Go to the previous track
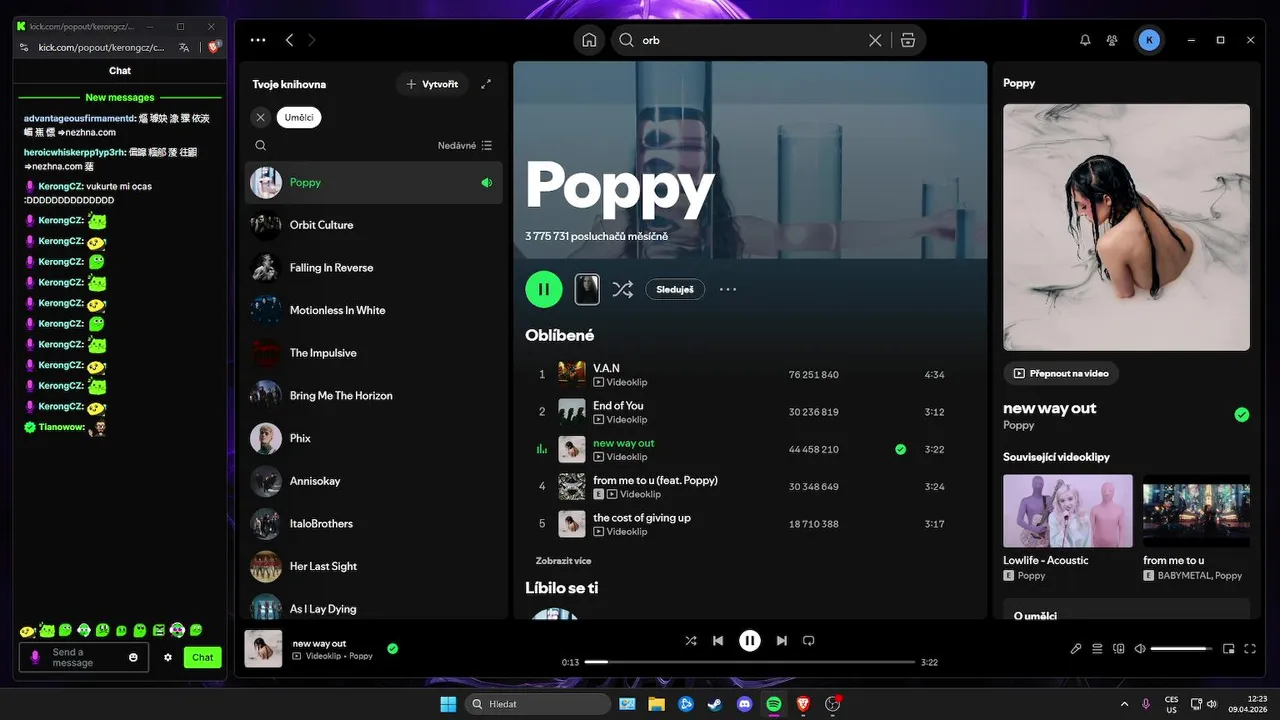The height and width of the screenshot is (720, 1280). point(718,640)
